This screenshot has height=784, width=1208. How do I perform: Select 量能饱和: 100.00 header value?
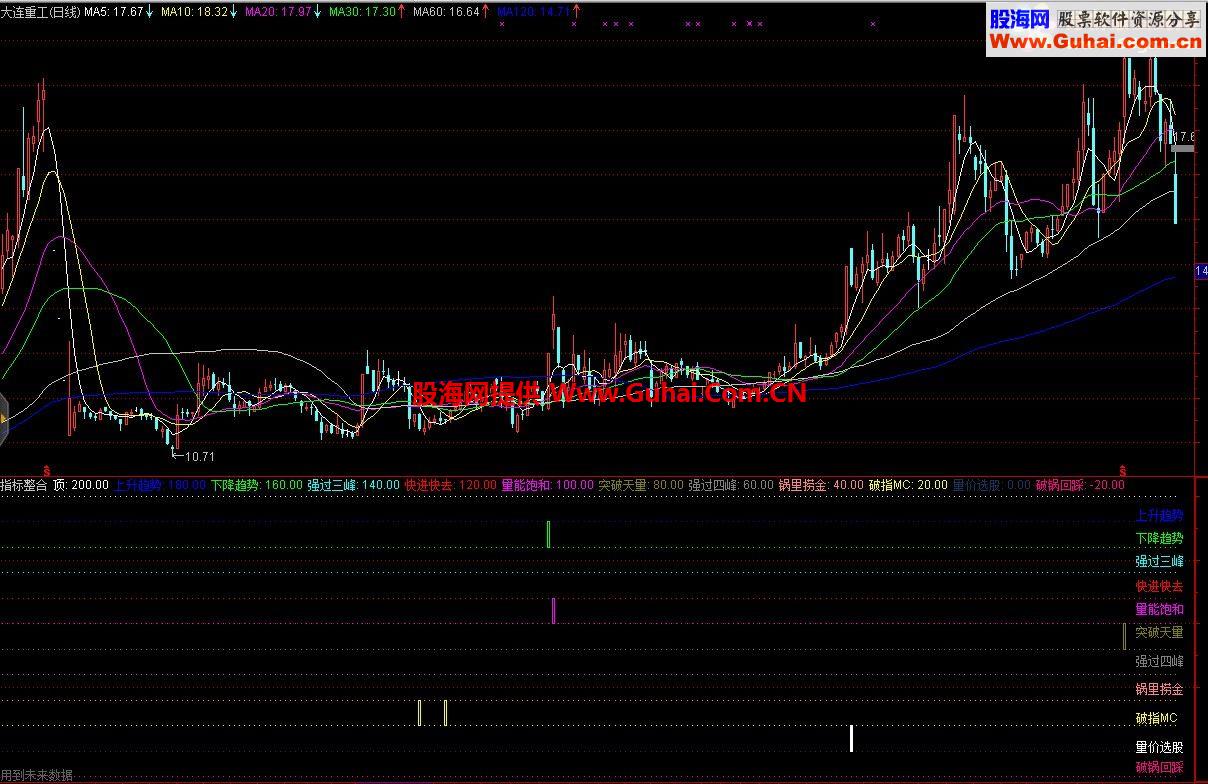point(547,485)
